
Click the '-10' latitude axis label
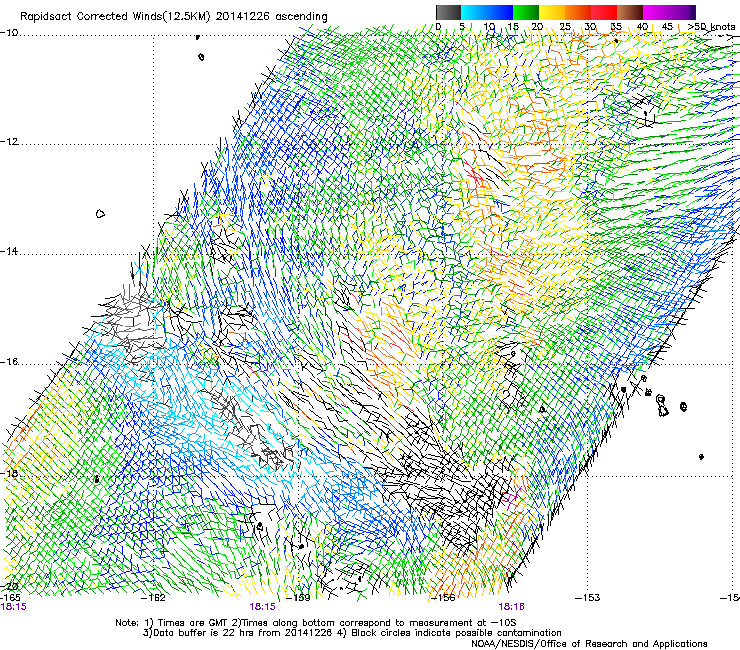point(9,33)
